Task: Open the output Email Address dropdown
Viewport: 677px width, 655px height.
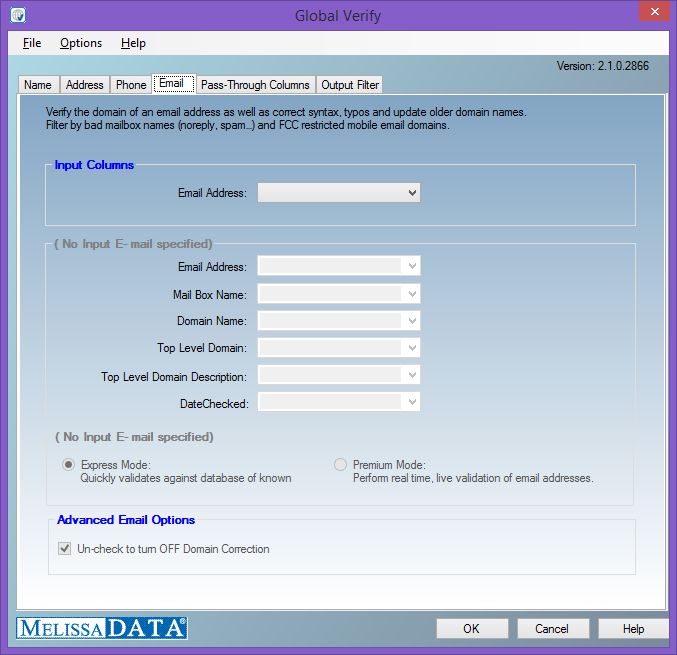Action: click(x=339, y=266)
